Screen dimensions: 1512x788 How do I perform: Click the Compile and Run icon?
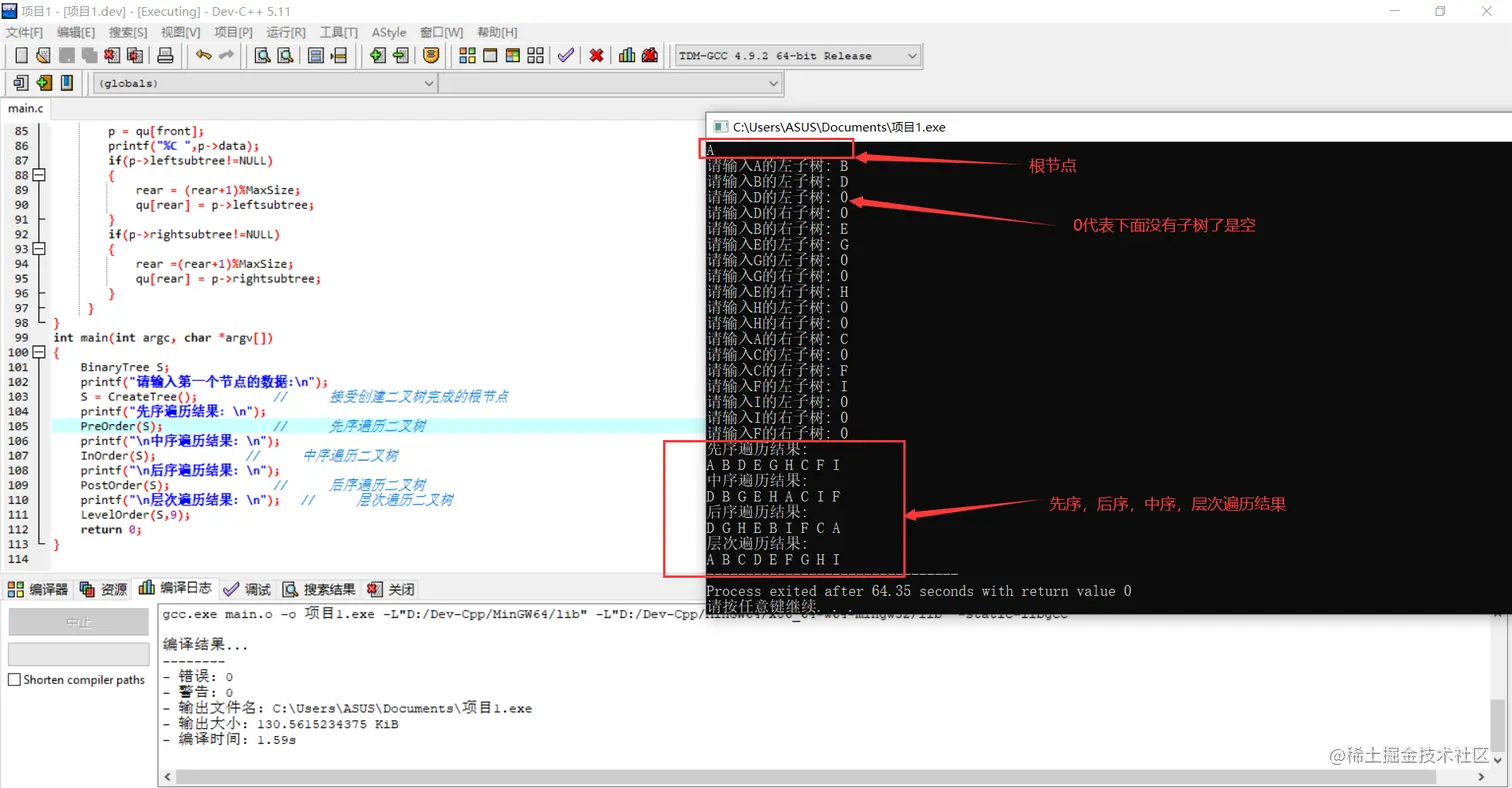point(512,56)
